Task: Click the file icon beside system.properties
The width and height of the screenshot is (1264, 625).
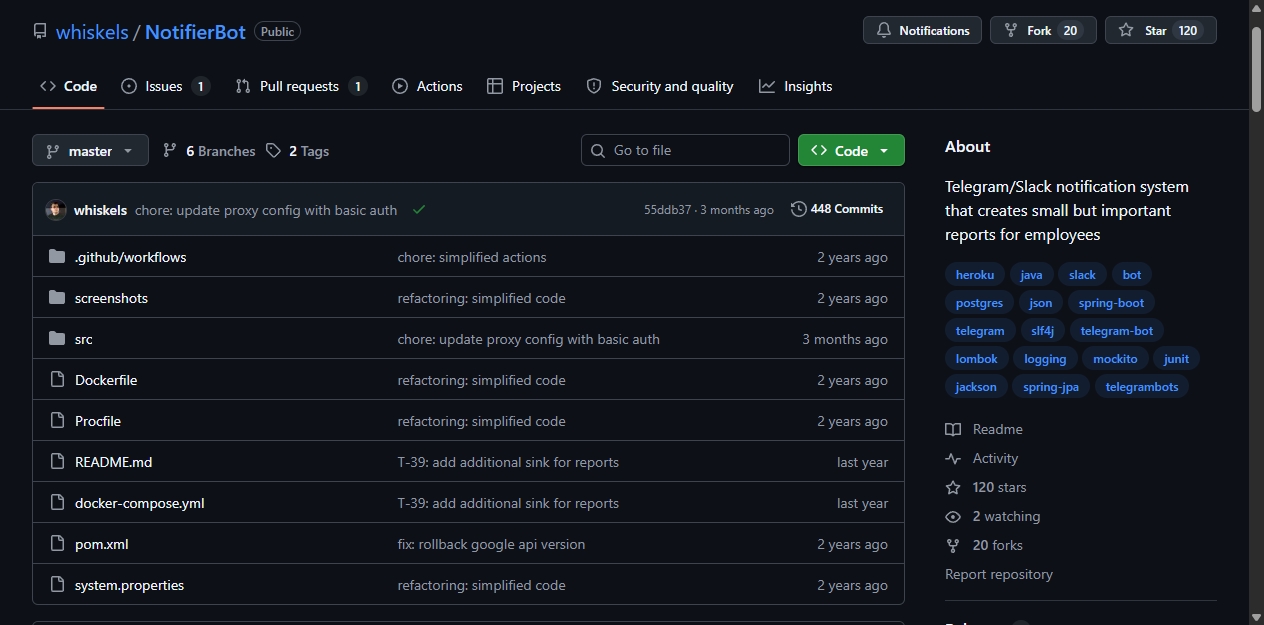Action: tap(57, 585)
